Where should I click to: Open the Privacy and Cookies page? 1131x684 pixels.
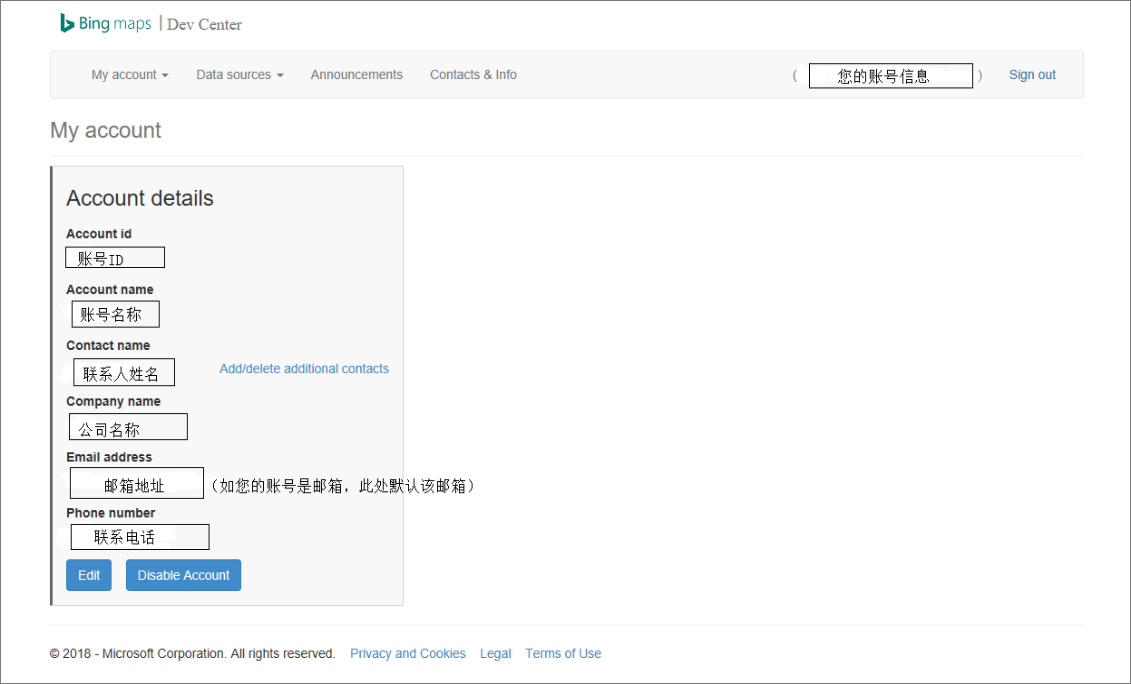(408, 653)
